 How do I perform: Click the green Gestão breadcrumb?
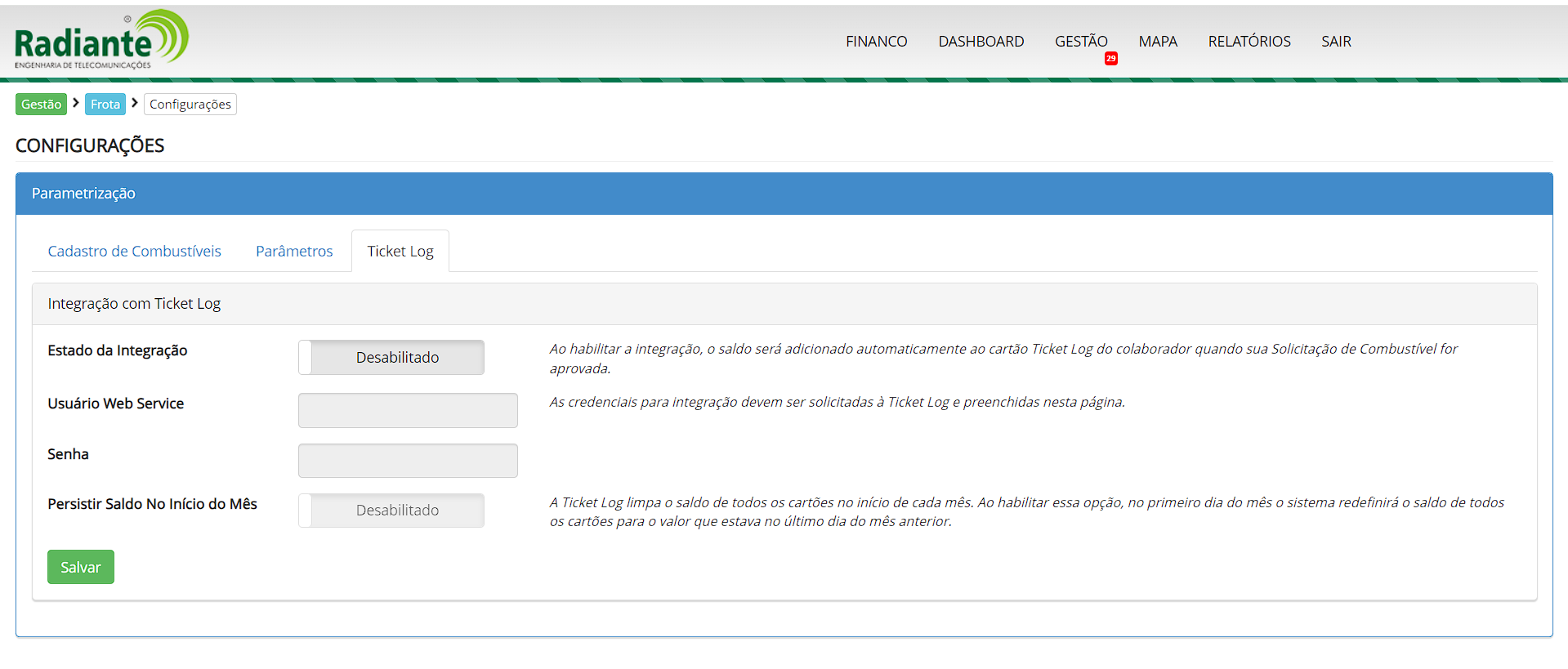41,105
